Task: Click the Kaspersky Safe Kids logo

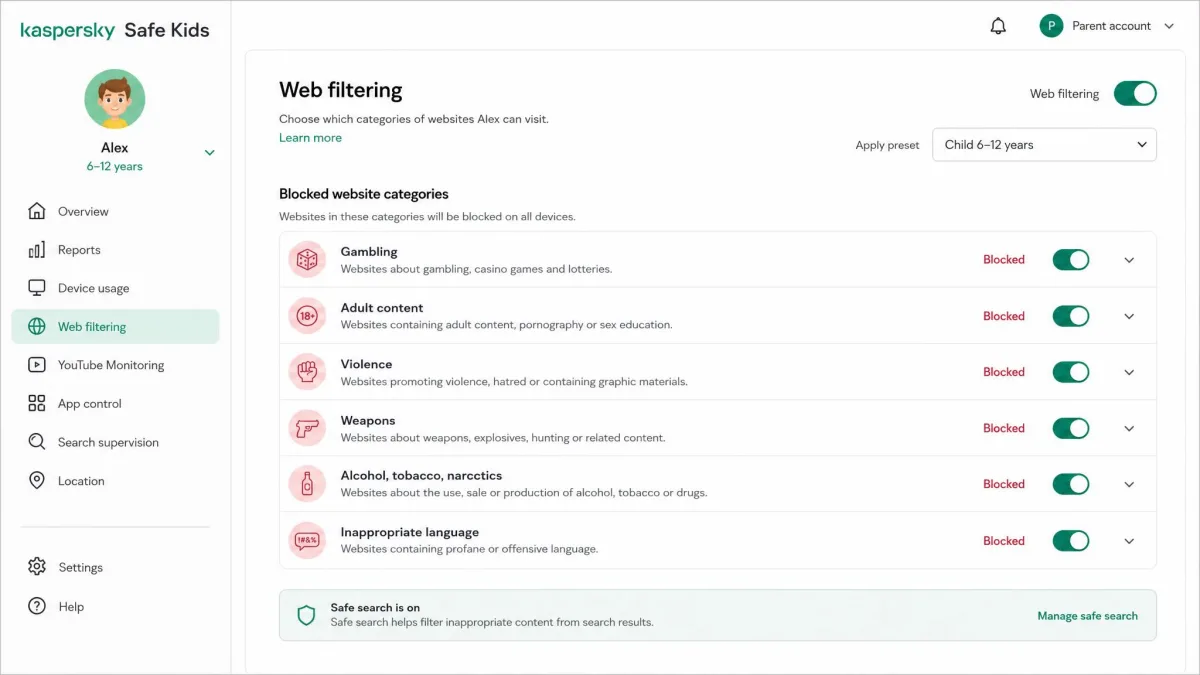Action: 115,30
